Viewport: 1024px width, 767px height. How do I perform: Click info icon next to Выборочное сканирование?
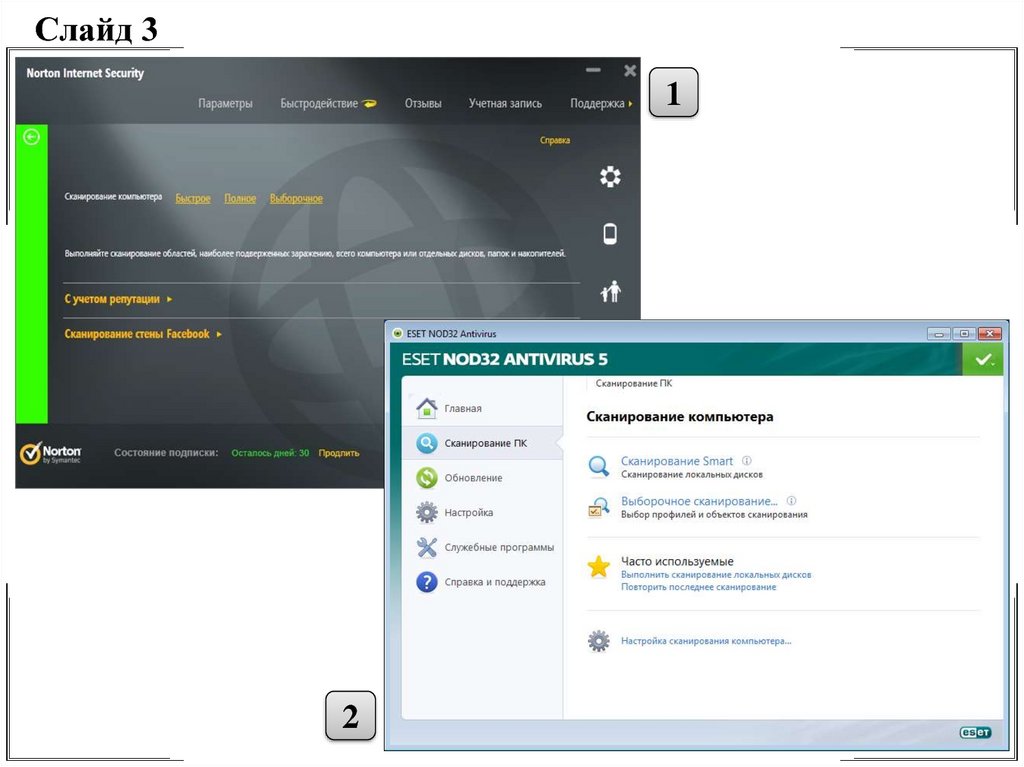[791, 500]
